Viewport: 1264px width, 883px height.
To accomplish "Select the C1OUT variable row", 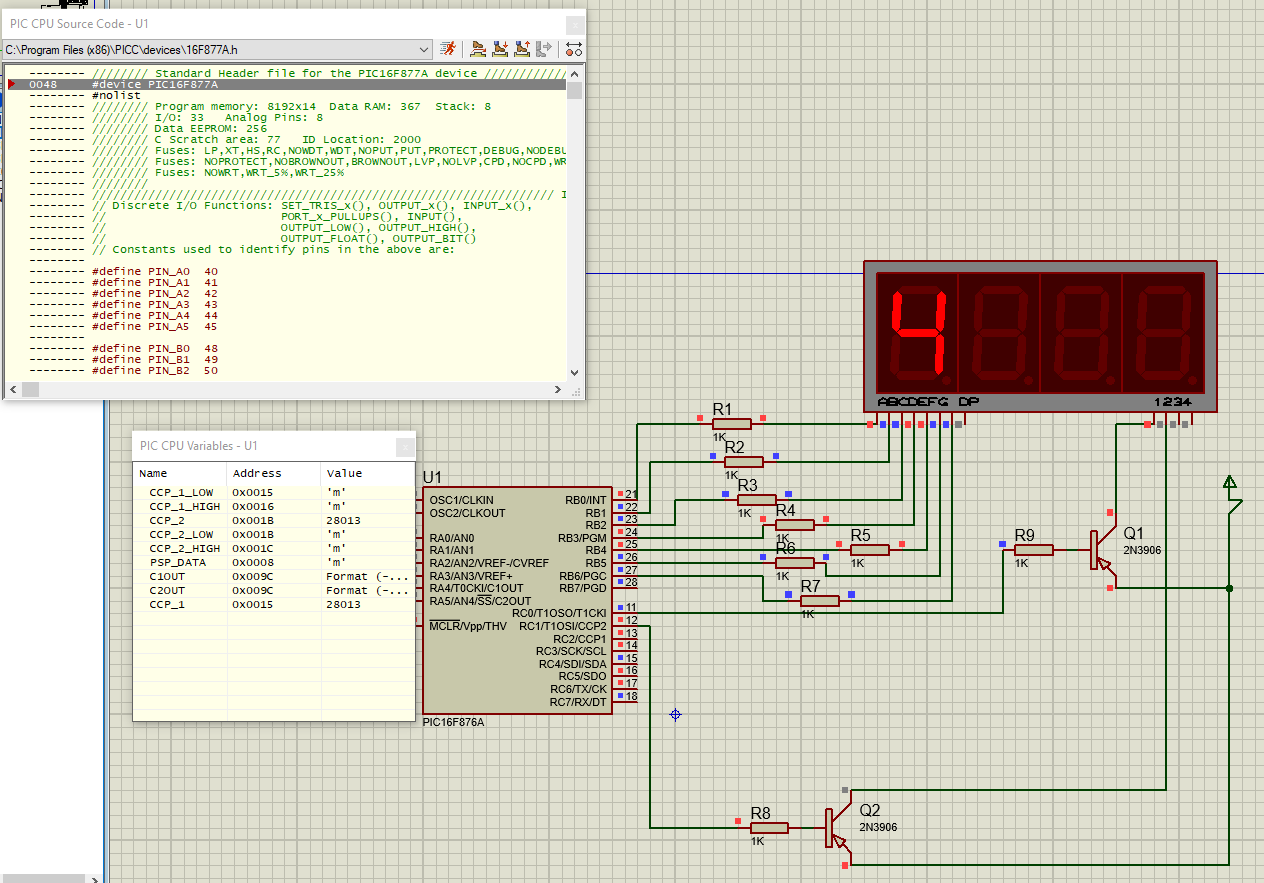I will [x=273, y=576].
